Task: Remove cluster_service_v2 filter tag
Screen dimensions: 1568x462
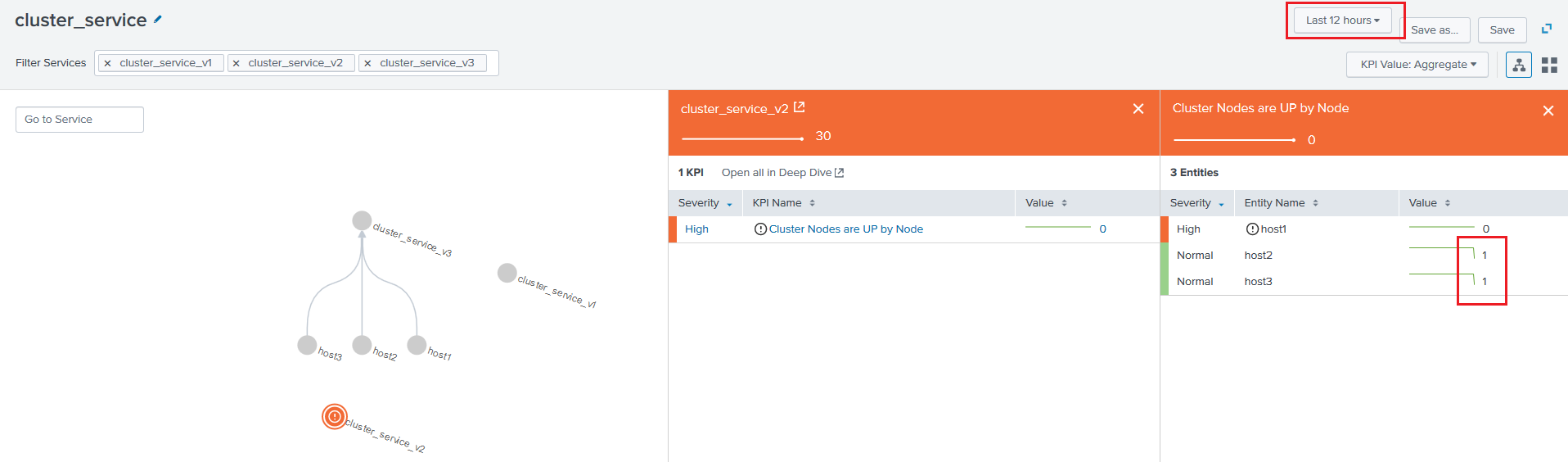Action: coord(237,63)
